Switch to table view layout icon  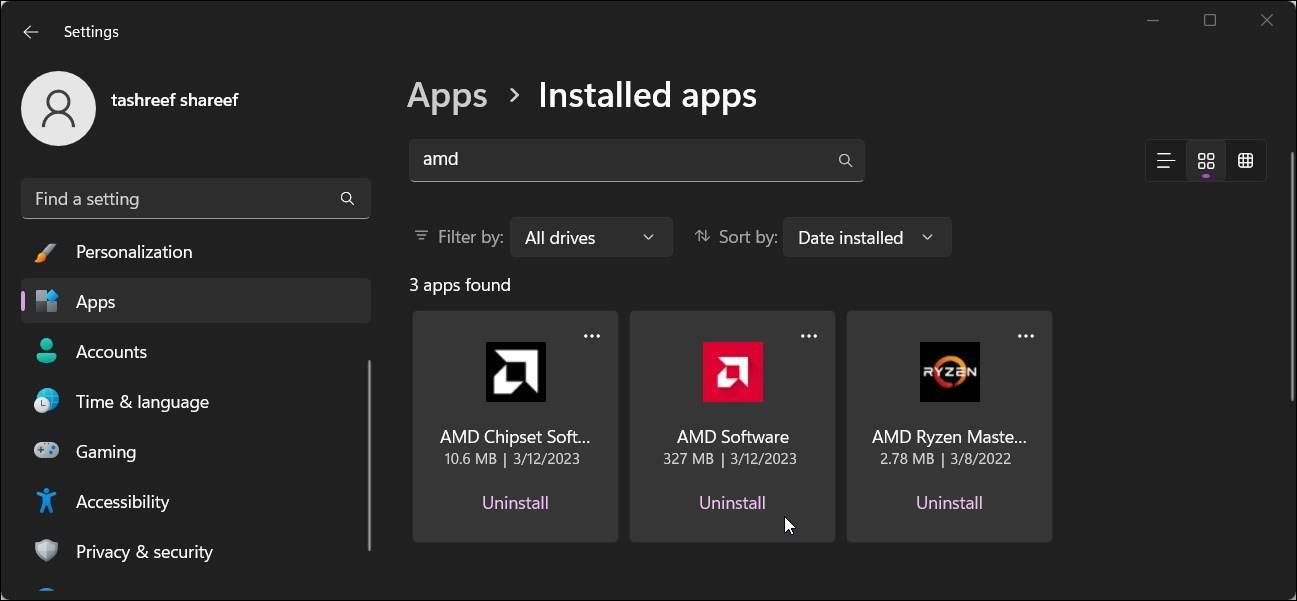(x=1246, y=161)
